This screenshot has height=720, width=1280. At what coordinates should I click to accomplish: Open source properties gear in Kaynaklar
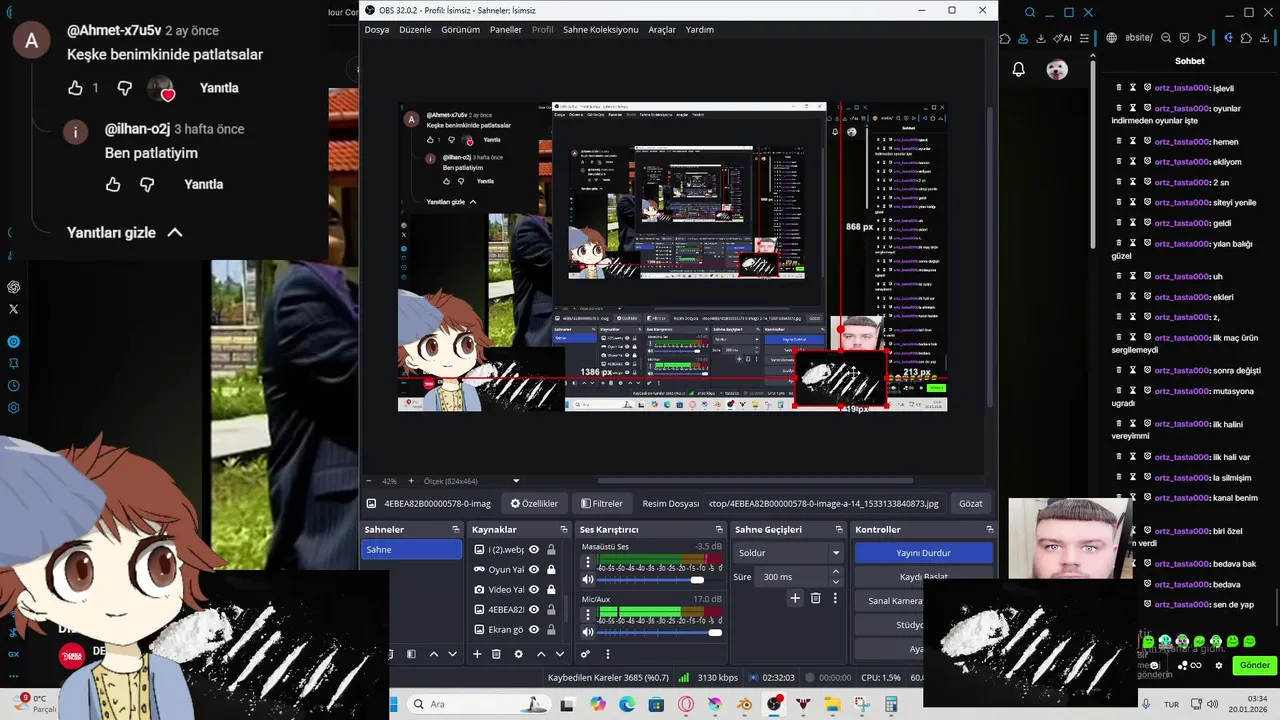[518, 654]
